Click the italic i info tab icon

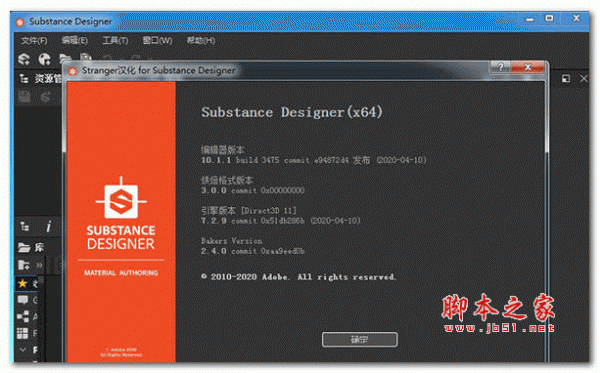[x=48, y=227]
